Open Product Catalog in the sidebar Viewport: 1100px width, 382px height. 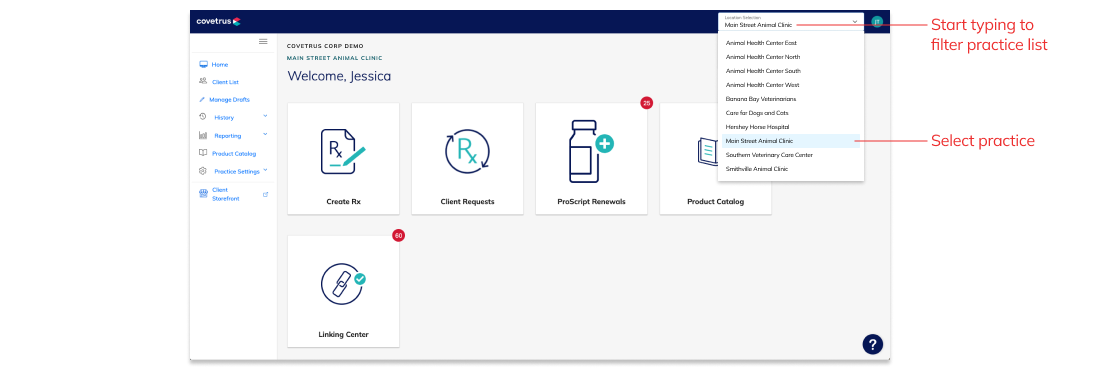click(233, 154)
